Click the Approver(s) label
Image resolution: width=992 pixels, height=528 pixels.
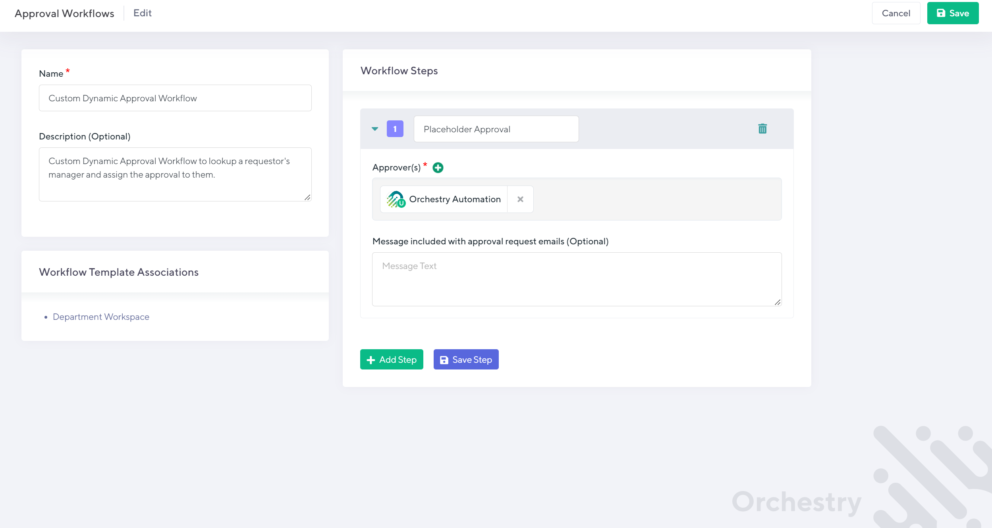tap(397, 168)
